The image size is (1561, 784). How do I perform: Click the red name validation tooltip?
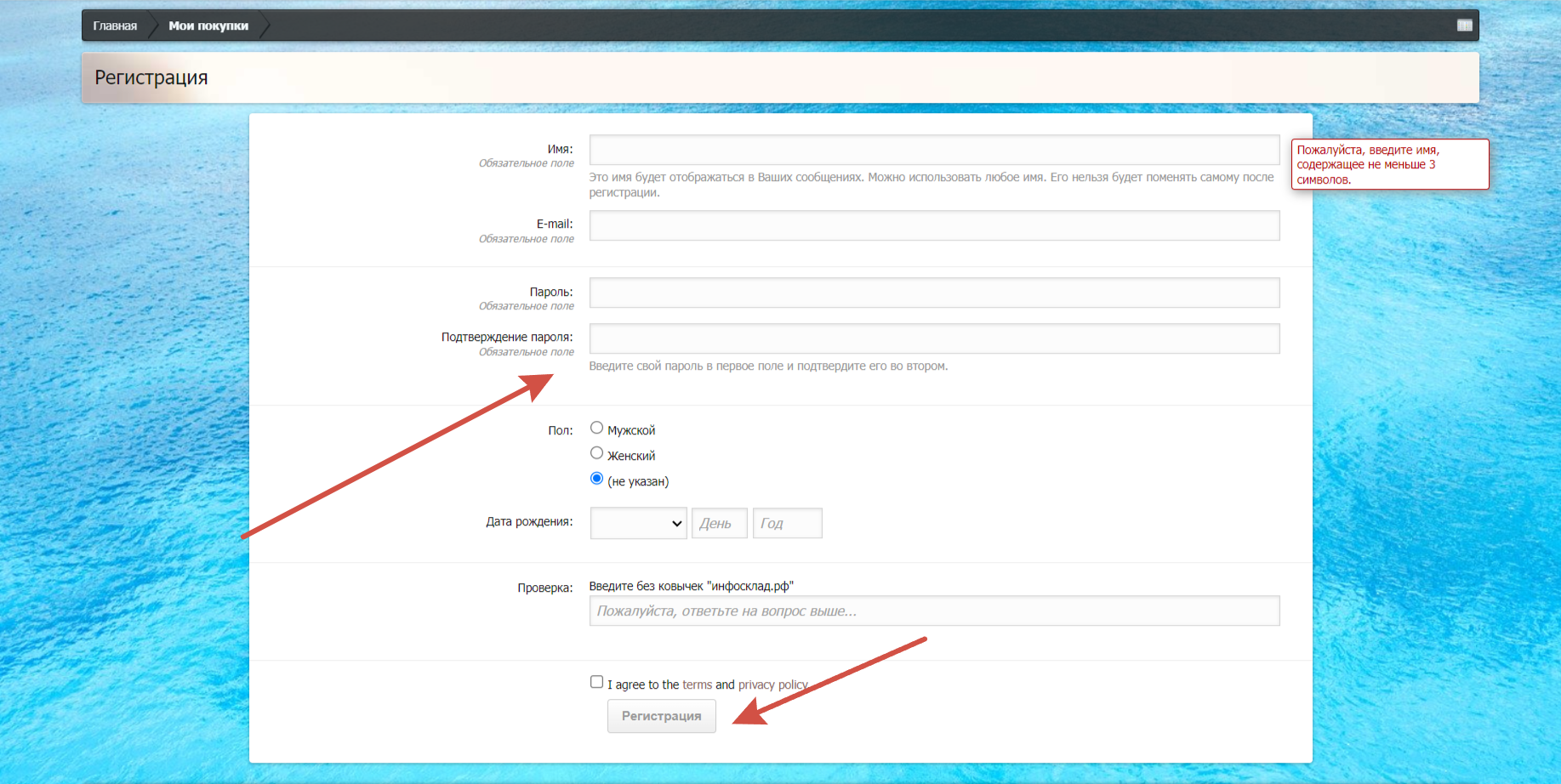(1390, 164)
